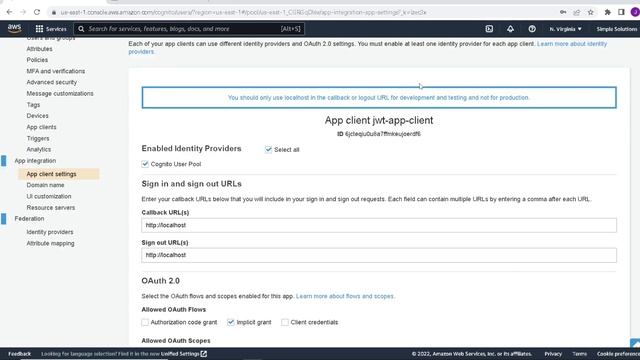Collapse the App integration section
640x360 pixels.
coord(35,160)
